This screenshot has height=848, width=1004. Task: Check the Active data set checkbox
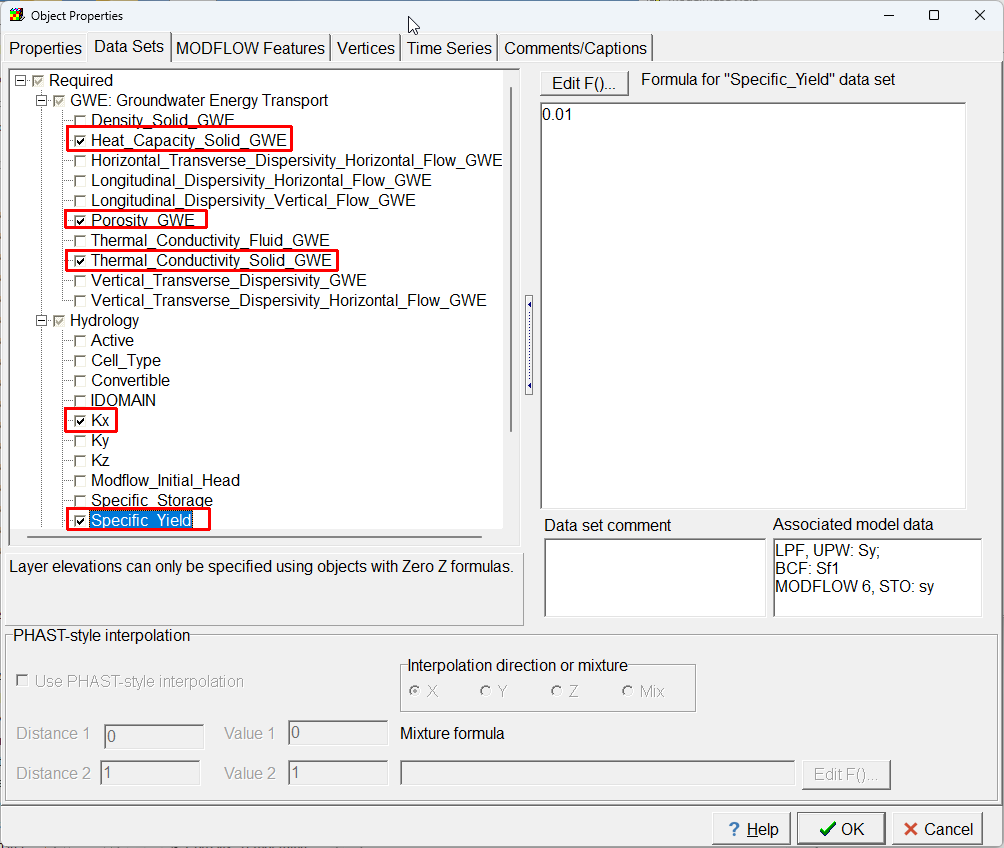coord(80,341)
